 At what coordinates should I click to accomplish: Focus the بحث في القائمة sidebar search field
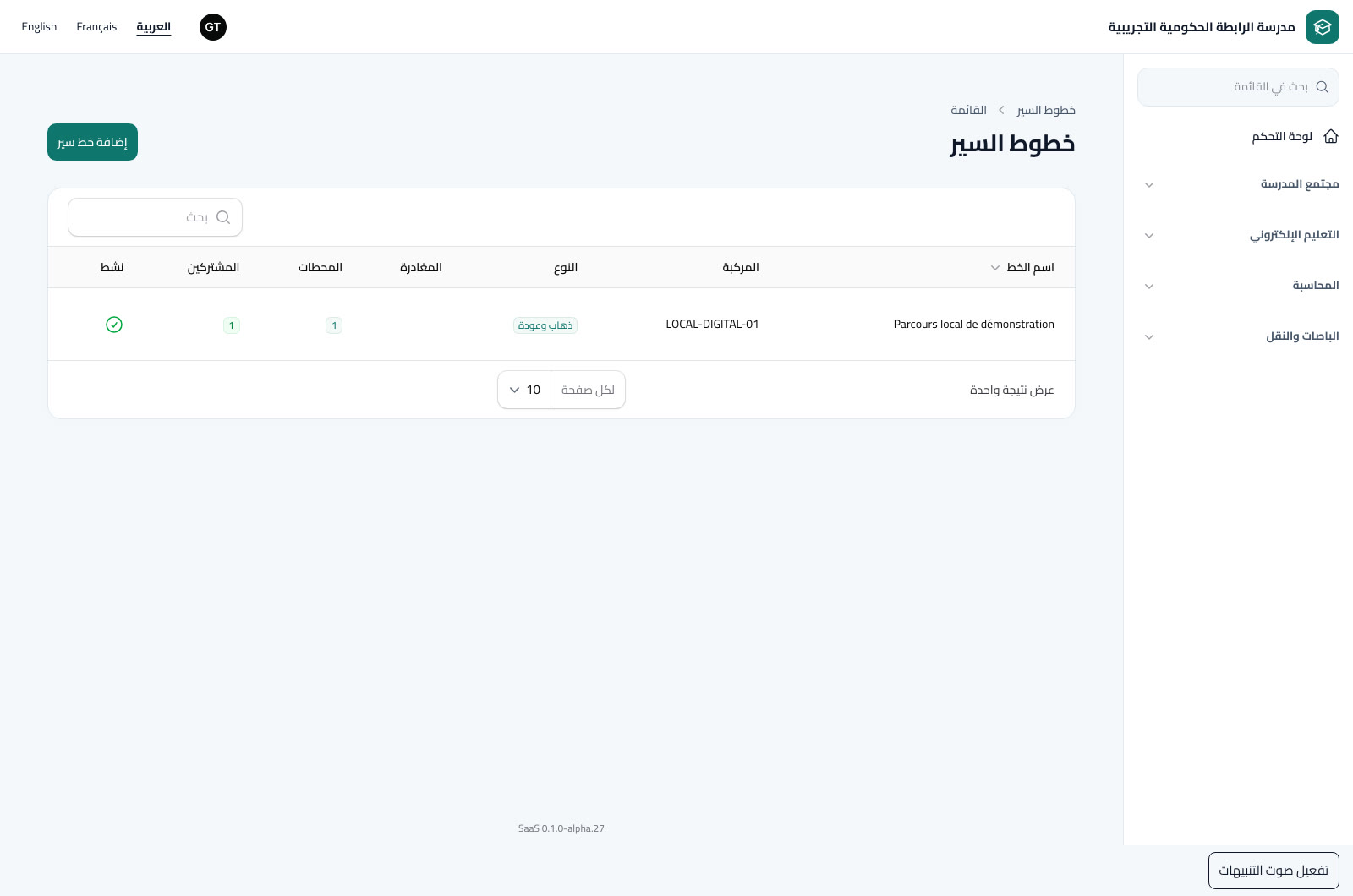(x=1238, y=87)
